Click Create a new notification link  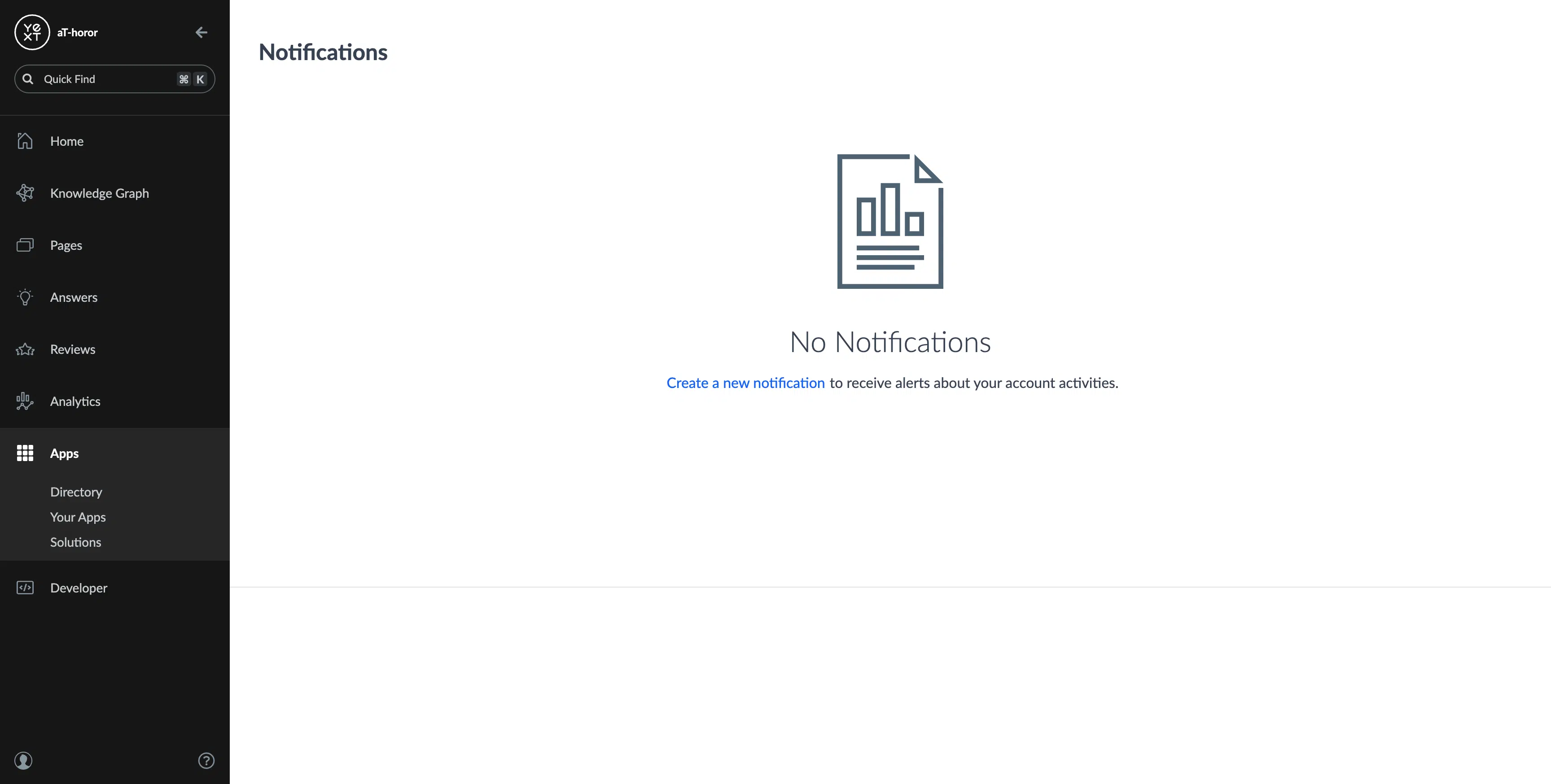(x=745, y=383)
